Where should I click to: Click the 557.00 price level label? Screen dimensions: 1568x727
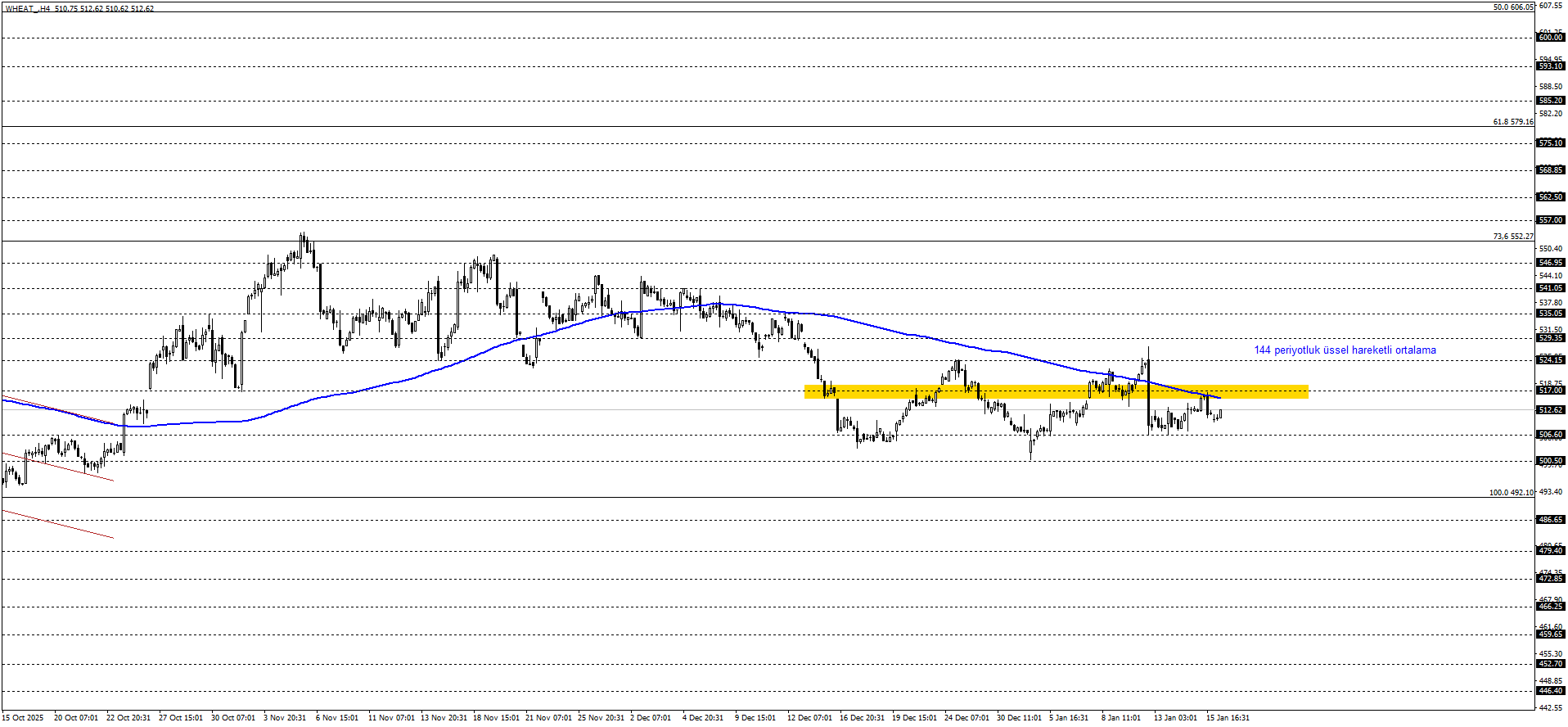pos(1551,220)
